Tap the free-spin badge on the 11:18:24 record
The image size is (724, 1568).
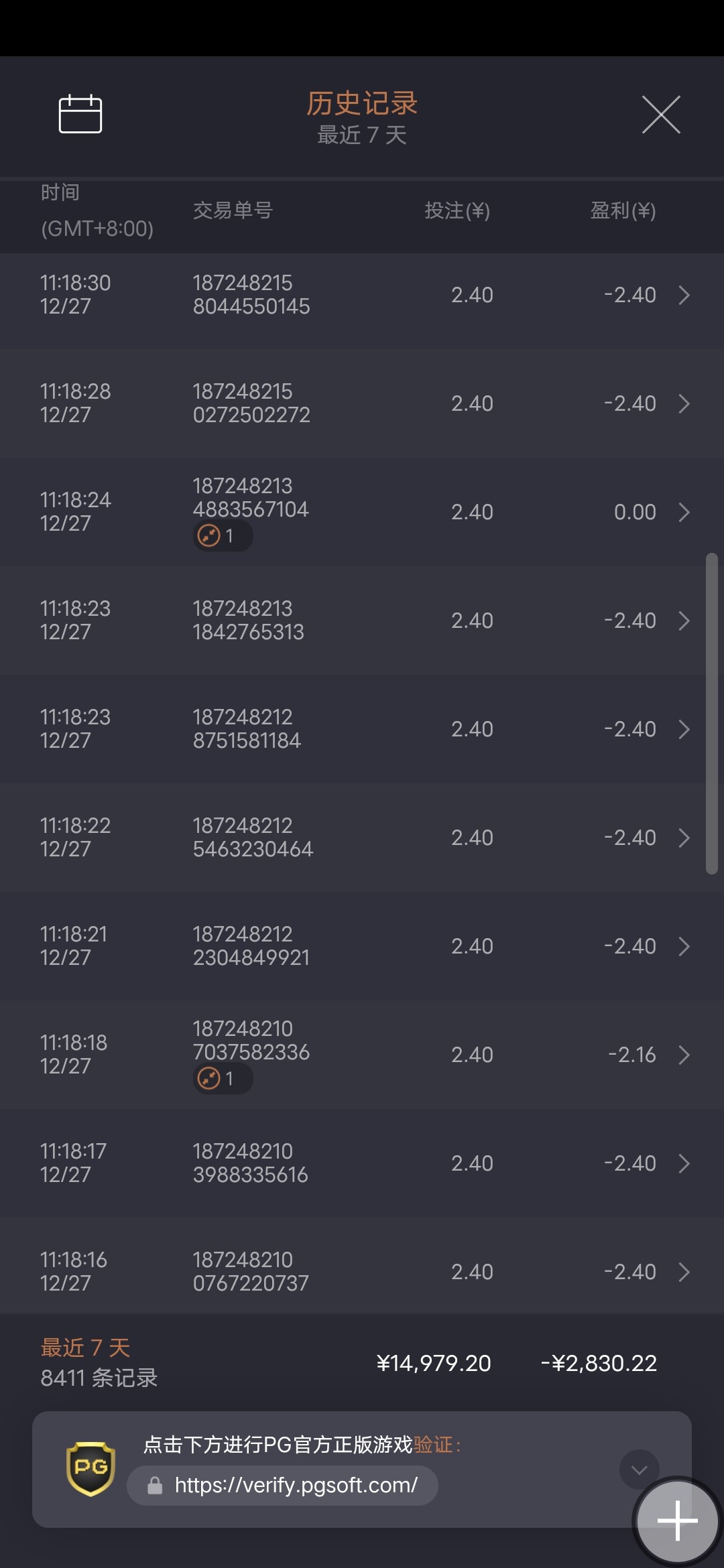click(223, 536)
